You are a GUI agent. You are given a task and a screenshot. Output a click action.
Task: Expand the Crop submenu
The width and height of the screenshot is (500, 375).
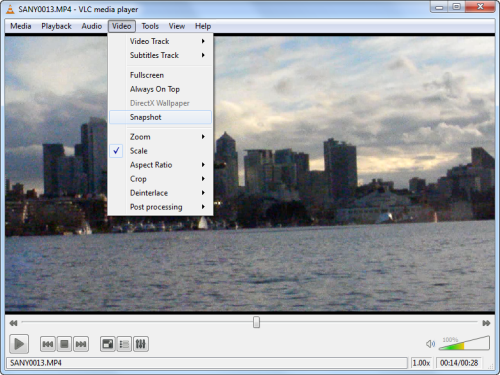[160, 179]
